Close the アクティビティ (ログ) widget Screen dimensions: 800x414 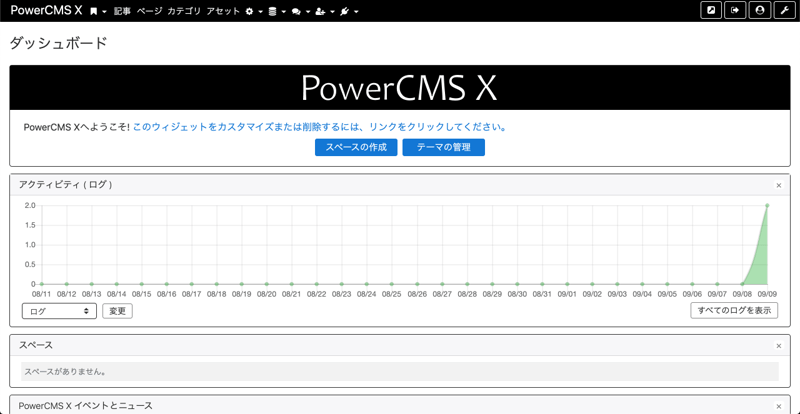pos(778,185)
